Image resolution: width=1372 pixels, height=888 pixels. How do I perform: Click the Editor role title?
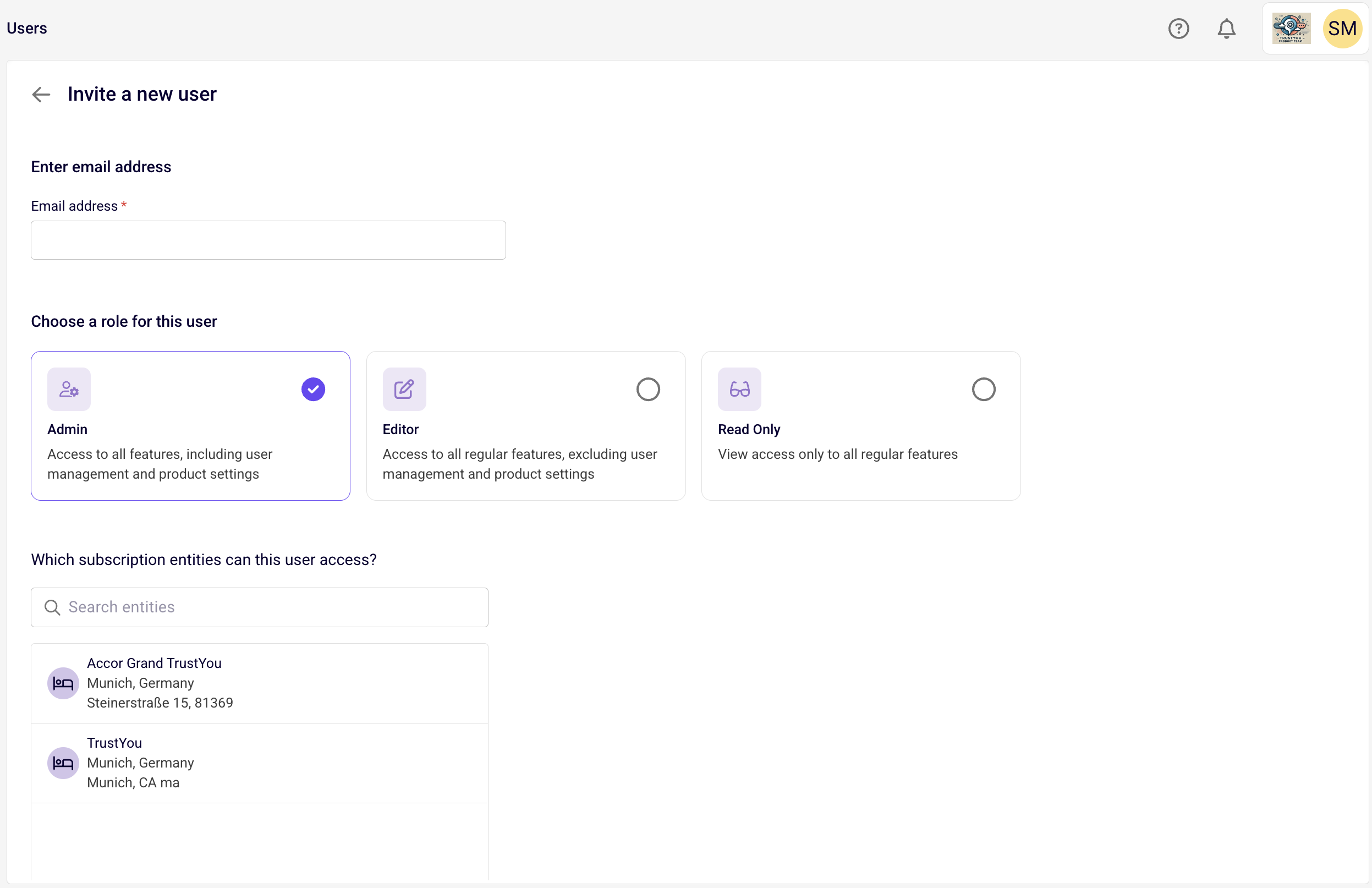click(400, 430)
